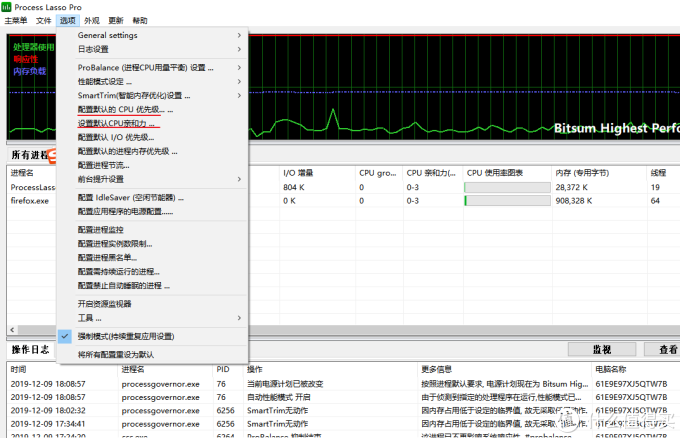Viewport: 680px width, 438px height.
Task: Select 配置进程监控 entry
Action: (152, 230)
